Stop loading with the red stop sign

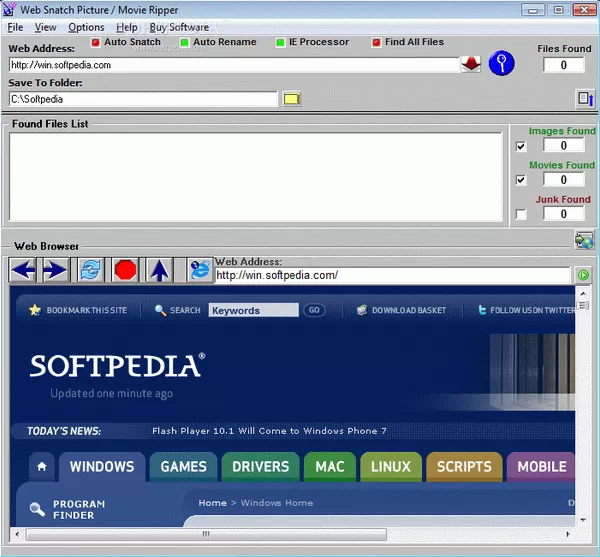point(125,270)
